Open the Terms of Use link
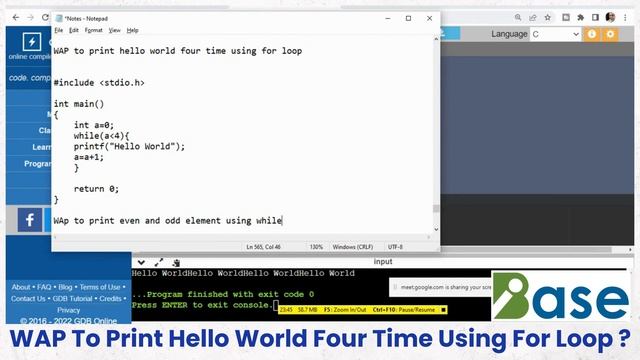Screen dimensions: 640x360 pyautogui.click(x=100, y=287)
